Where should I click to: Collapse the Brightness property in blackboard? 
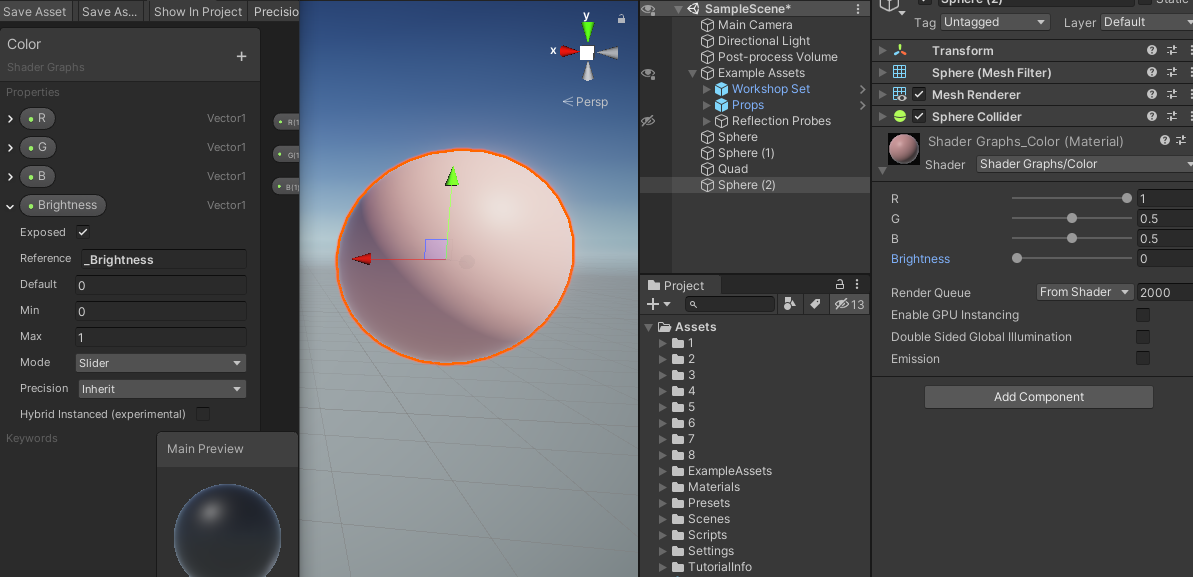(x=10, y=206)
